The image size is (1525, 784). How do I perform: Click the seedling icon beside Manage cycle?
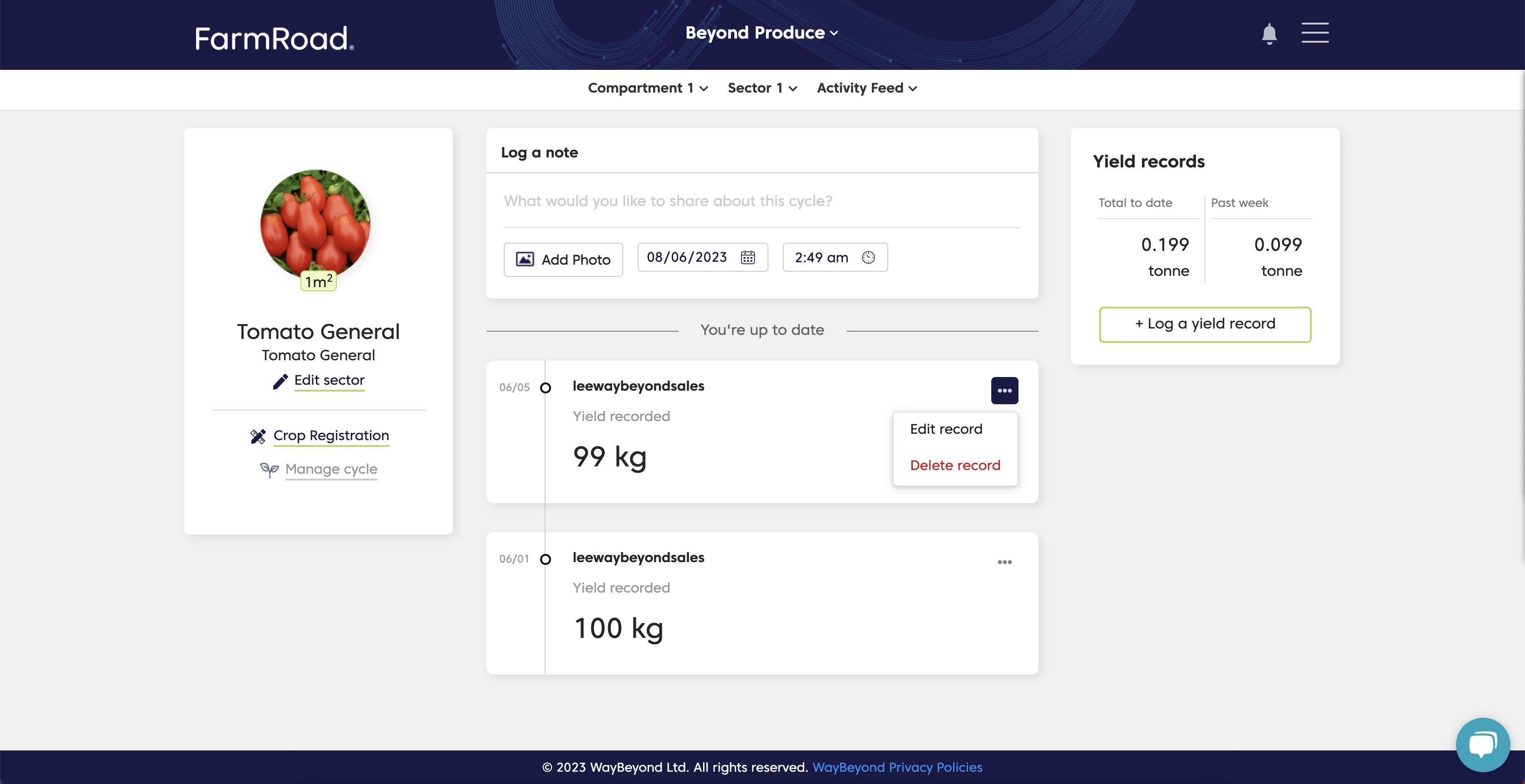click(x=269, y=470)
